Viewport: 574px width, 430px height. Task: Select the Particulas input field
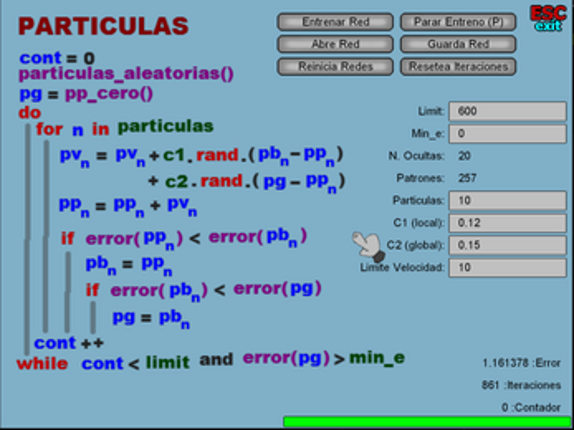508,201
